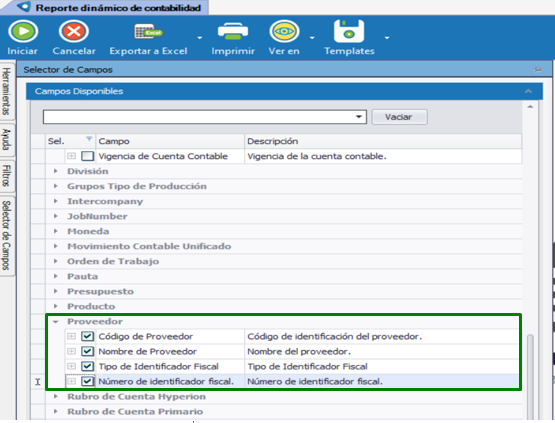Check the Vigencia de Cuenta Contable checkbox
The height and width of the screenshot is (423, 555).
(87, 156)
